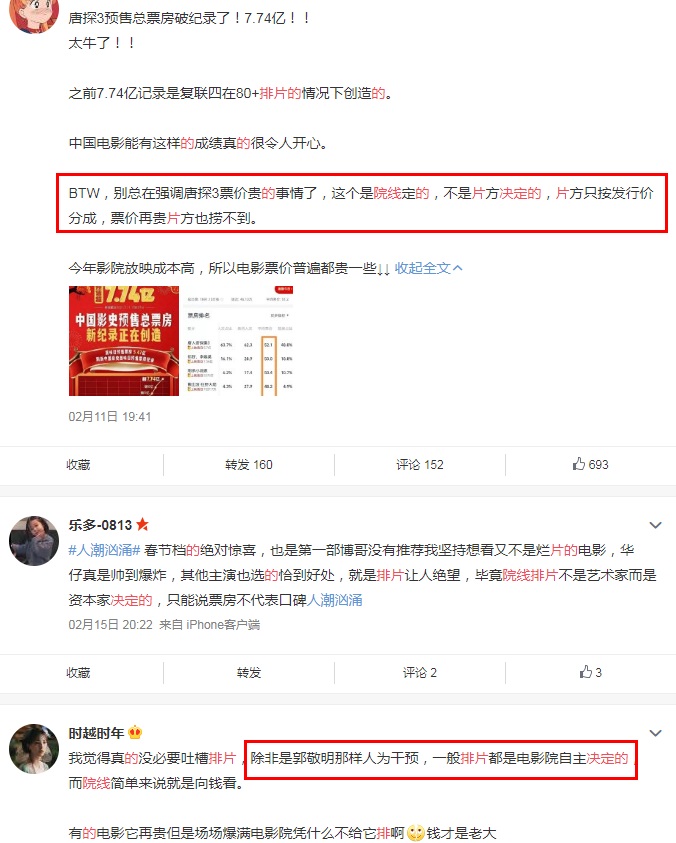Open the box office ranking table image
Image resolution: width=676 pixels, height=843 pixels.
click(239, 341)
